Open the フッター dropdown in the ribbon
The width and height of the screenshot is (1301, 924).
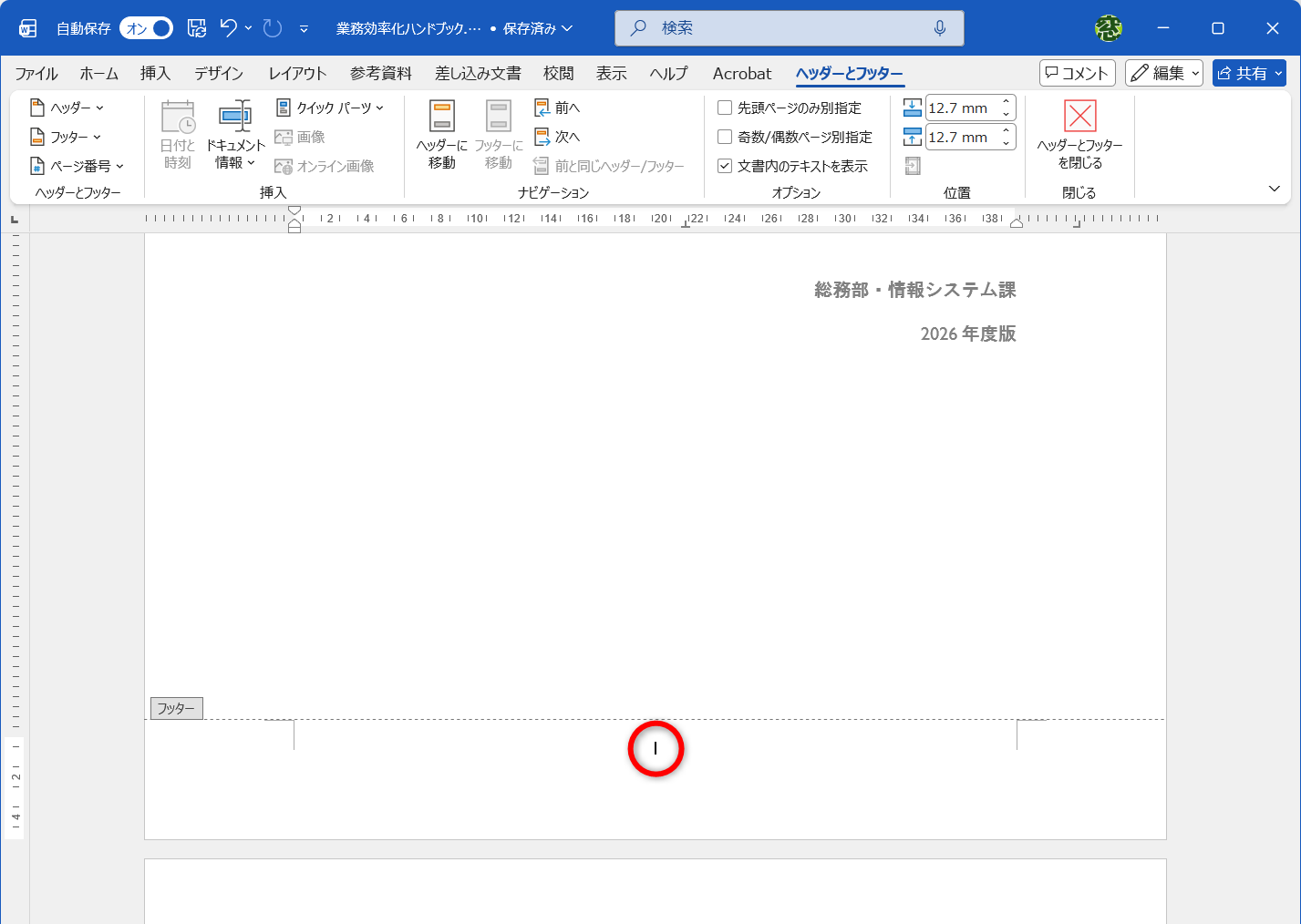point(66,137)
